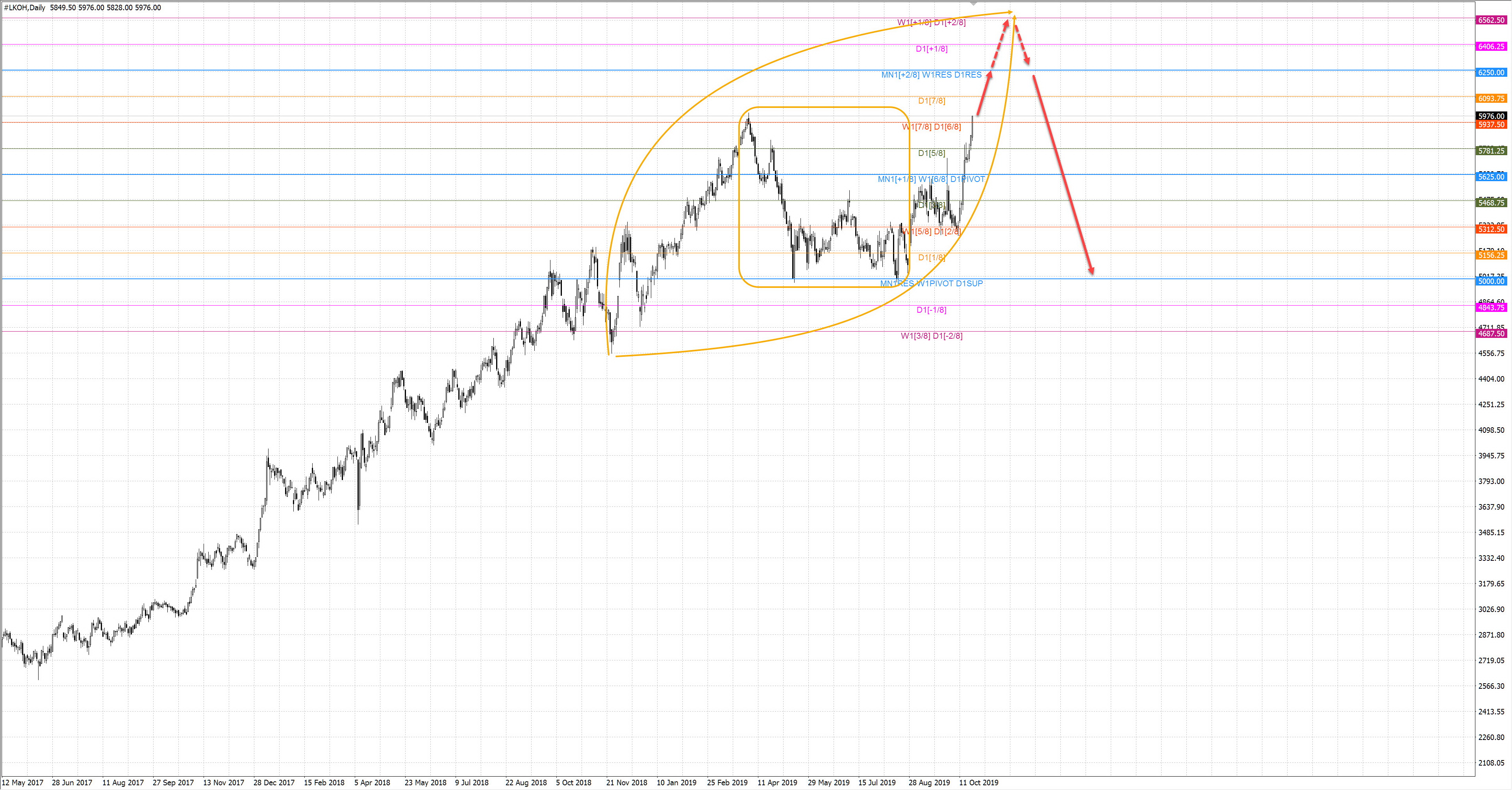Click the 6562.50 purple price tag
The height and width of the screenshot is (790, 1512).
tap(1491, 20)
